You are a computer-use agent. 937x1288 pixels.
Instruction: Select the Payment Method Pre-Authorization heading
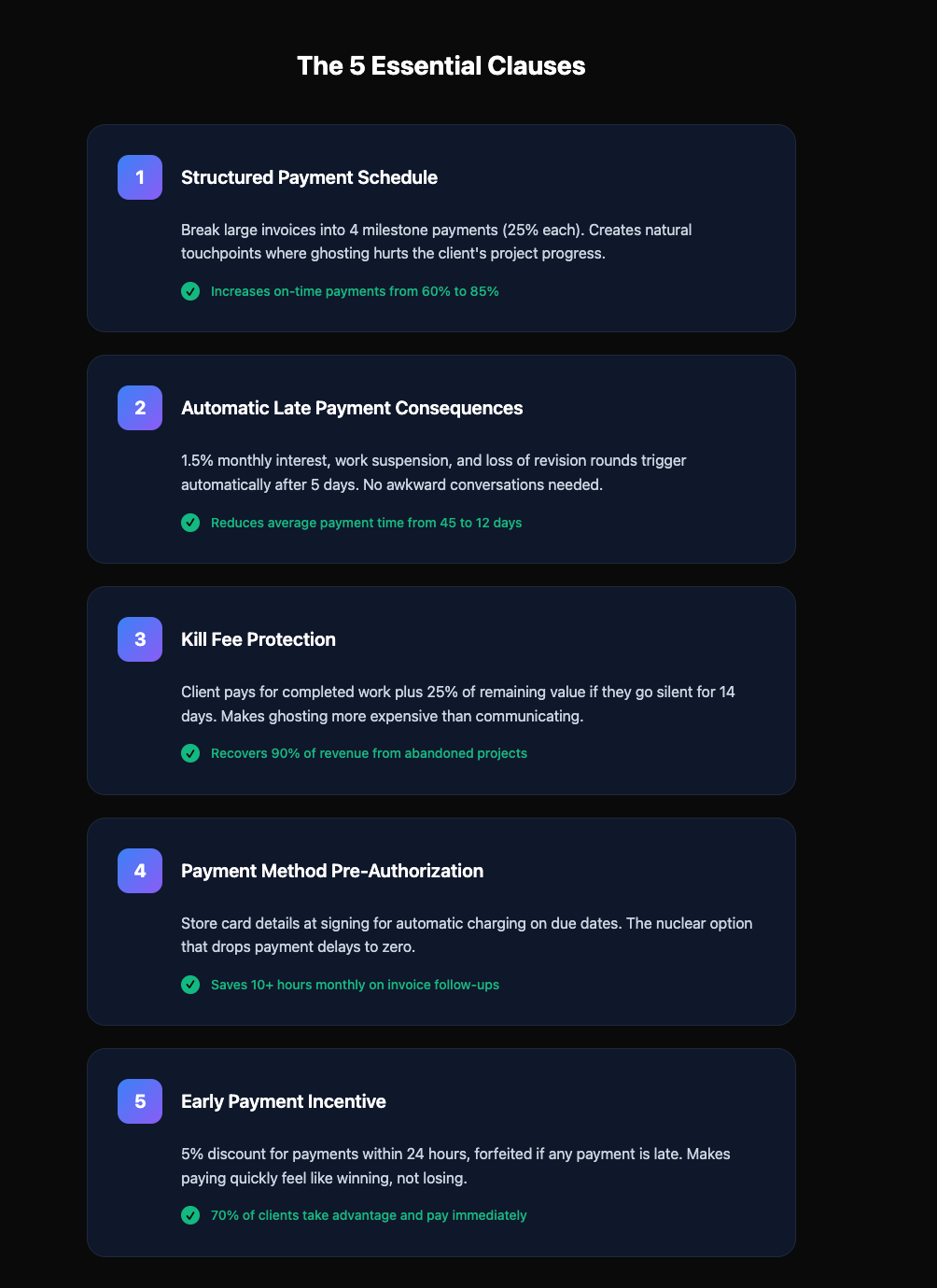tap(332, 871)
